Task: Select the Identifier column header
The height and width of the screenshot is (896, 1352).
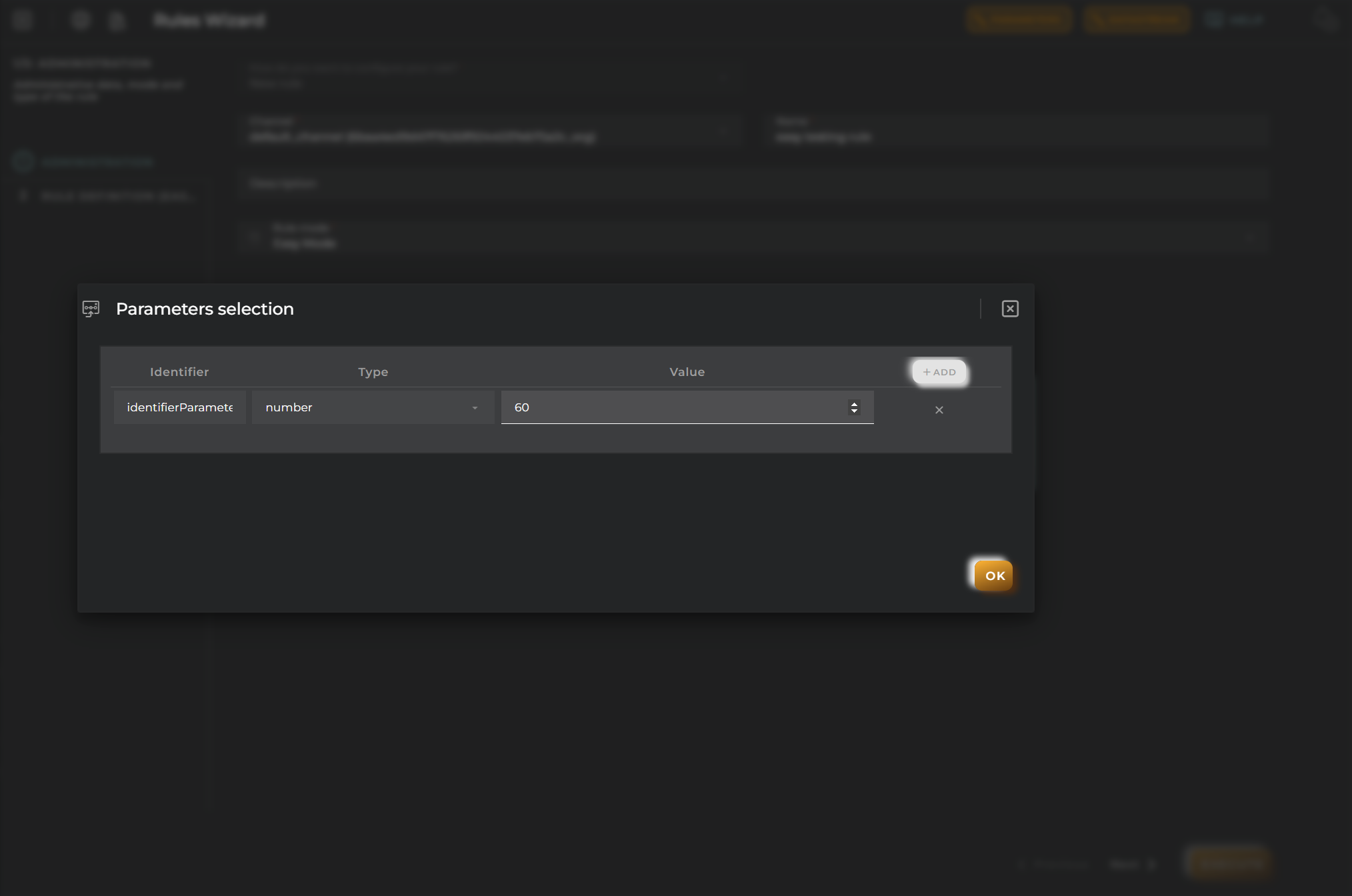Action: pyautogui.click(x=179, y=372)
